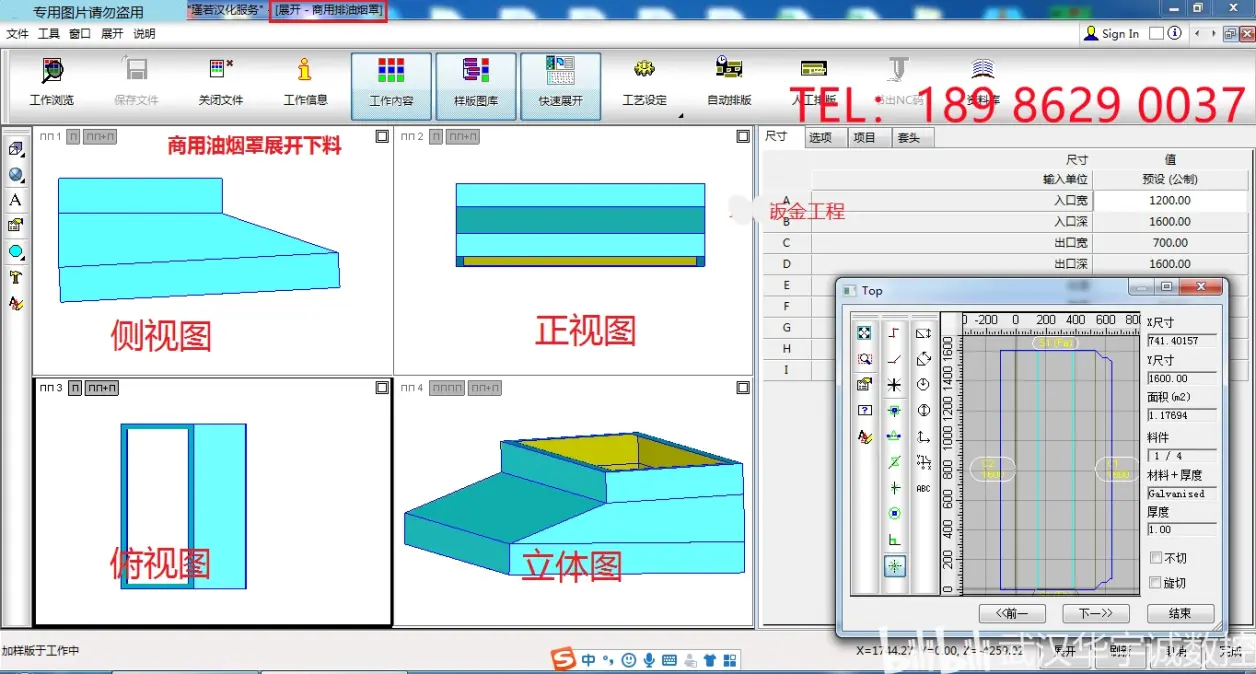Click the 厚度 field showing 1.00
1256x674 pixels.
pos(1181,529)
